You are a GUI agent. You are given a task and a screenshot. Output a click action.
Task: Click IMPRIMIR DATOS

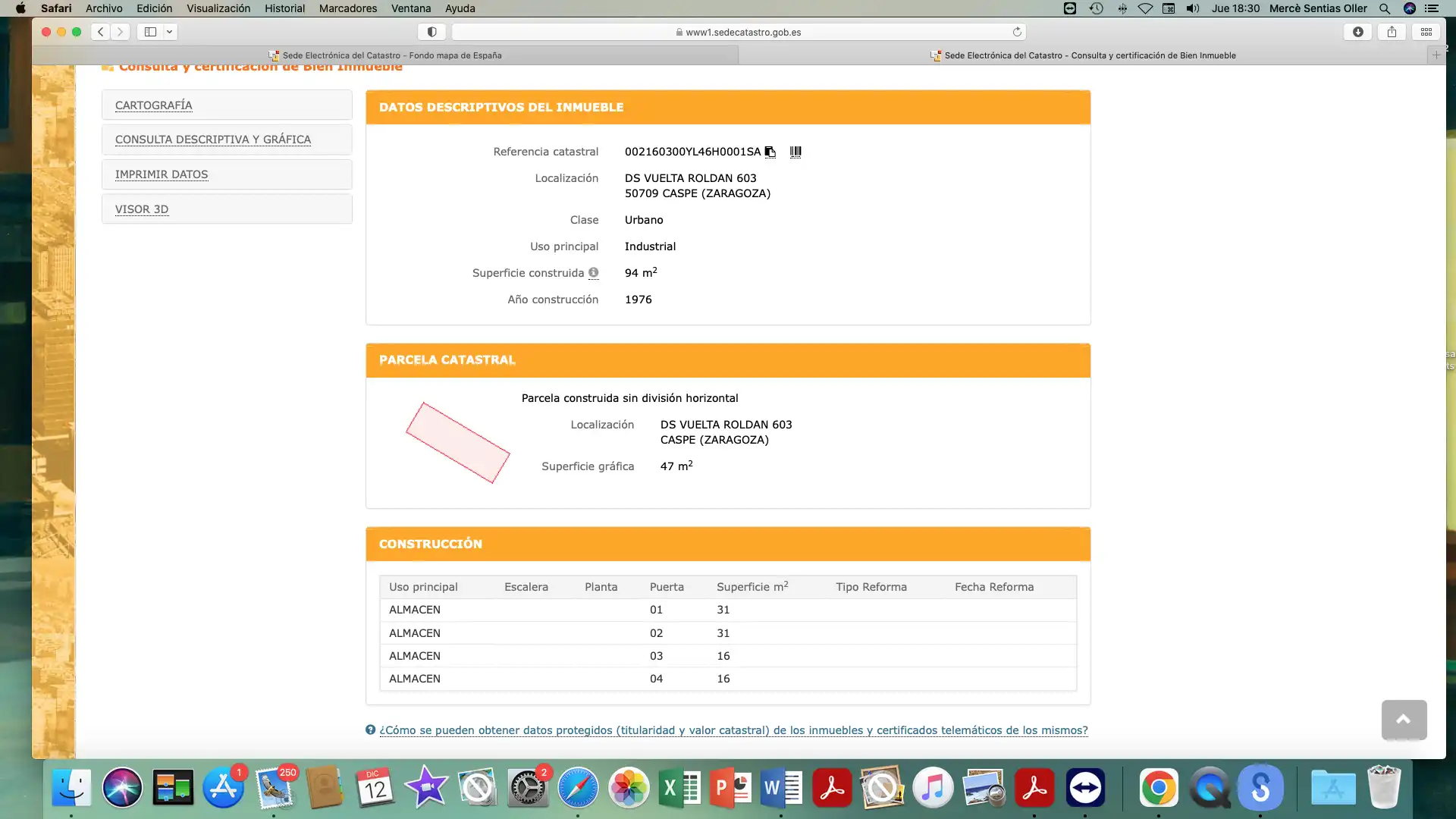tap(162, 174)
